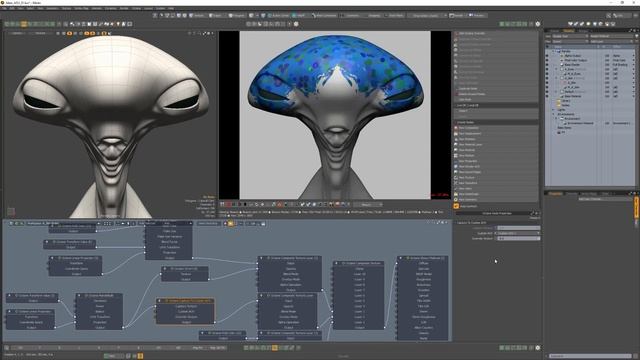Open the Filter dropdown in the Shader Tree panel

[x=570, y=41]
